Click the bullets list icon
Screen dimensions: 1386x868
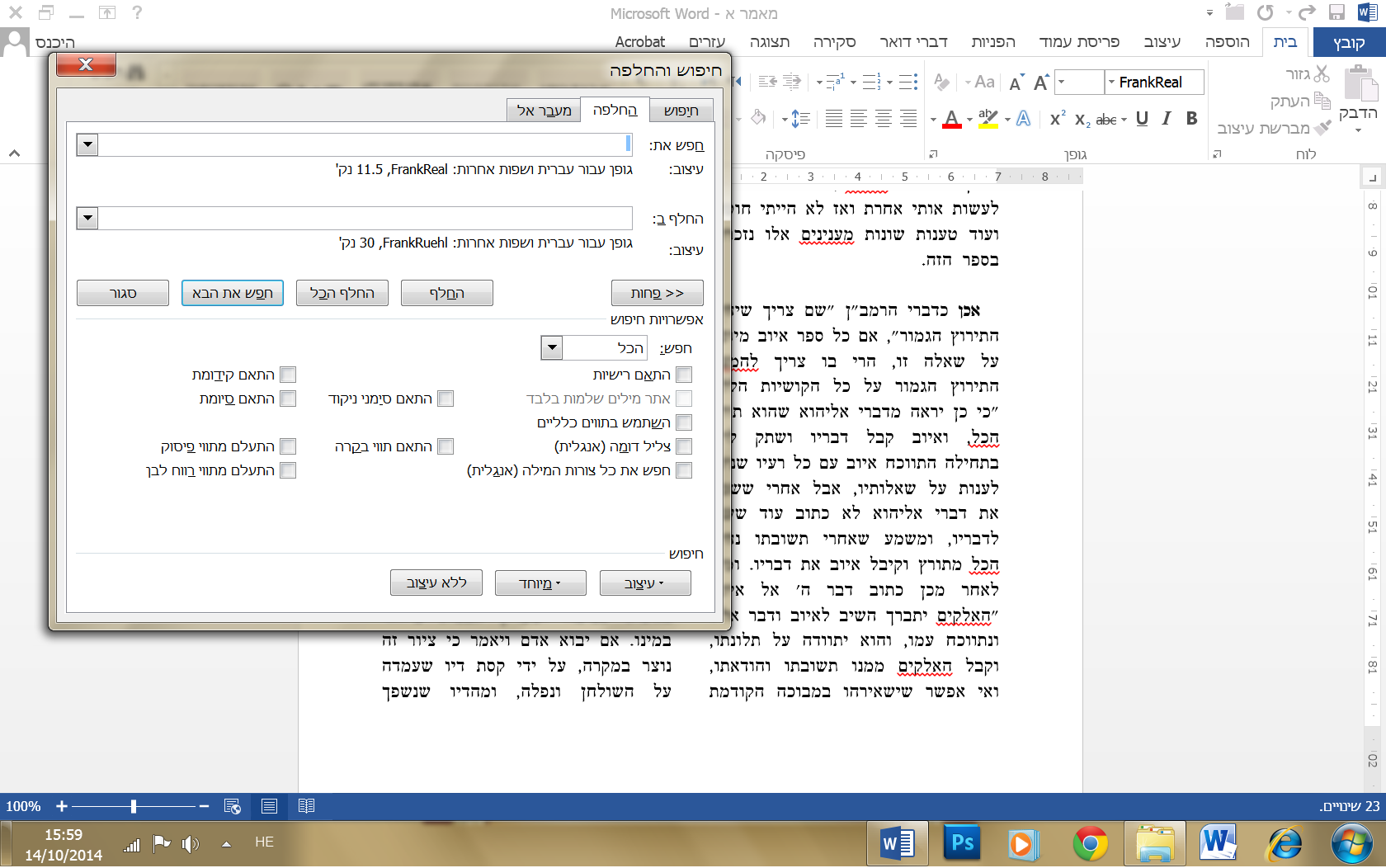coord(908,82)
